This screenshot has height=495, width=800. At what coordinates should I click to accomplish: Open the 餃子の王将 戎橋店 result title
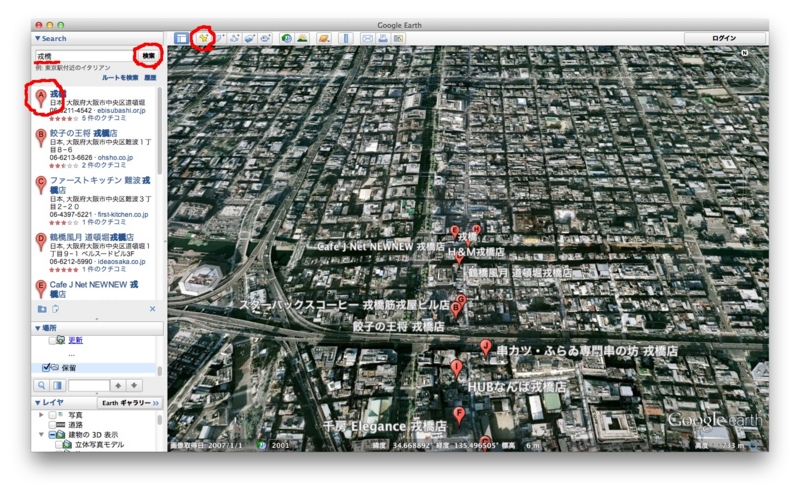point(84,133)
